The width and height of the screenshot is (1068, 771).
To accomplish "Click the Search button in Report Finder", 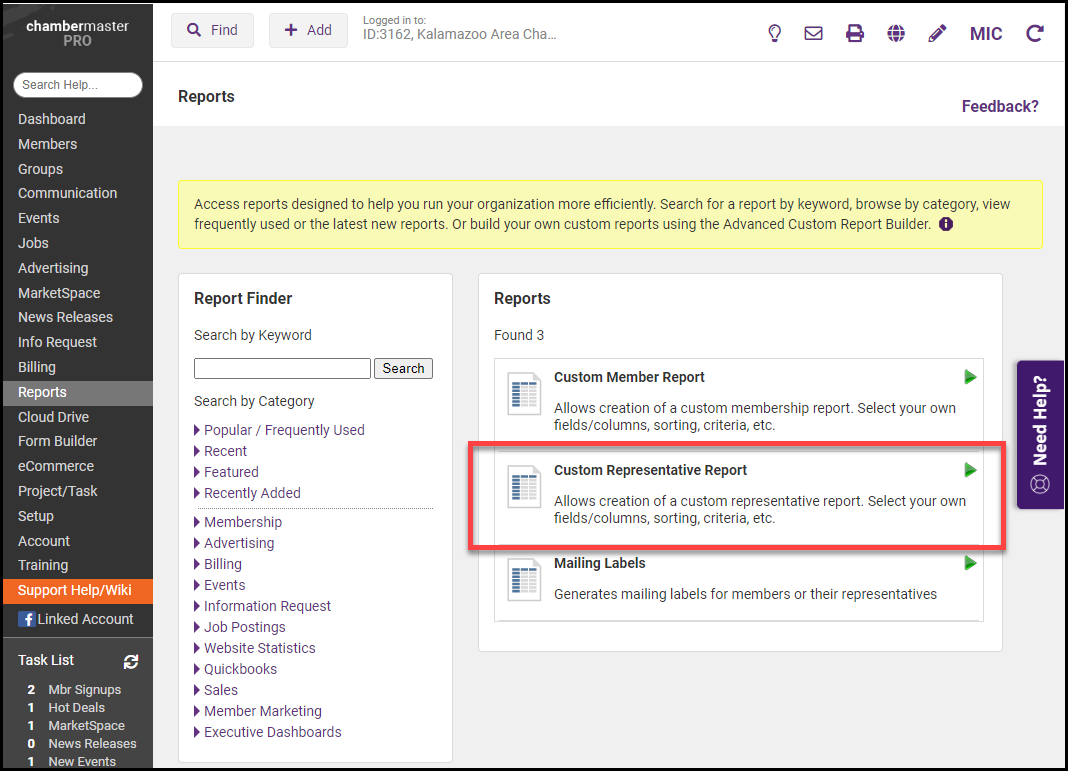I will [x=403, y=368].
